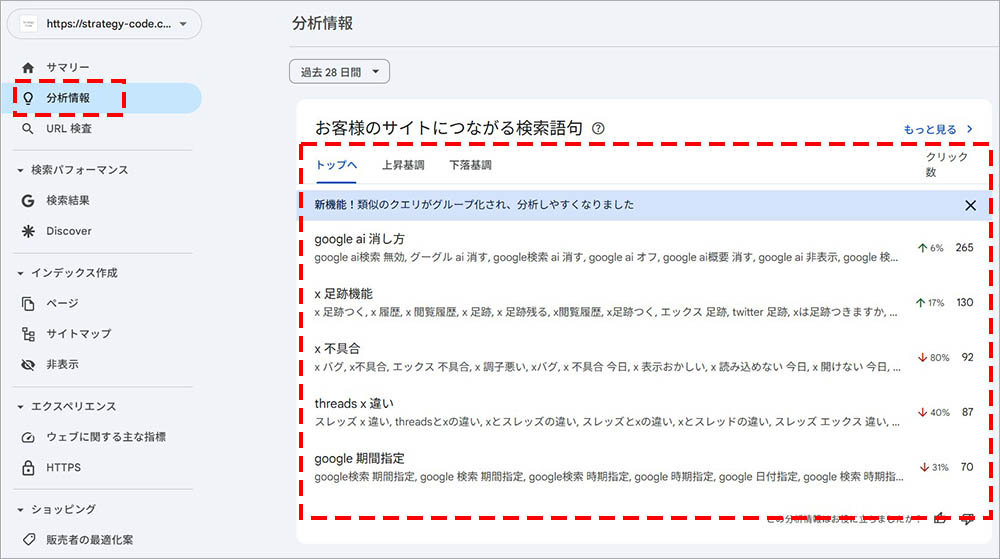This screenshot has height=559, width=1000.
Task: Click the サマリー home icon
Action: click(x=28, y=67)
